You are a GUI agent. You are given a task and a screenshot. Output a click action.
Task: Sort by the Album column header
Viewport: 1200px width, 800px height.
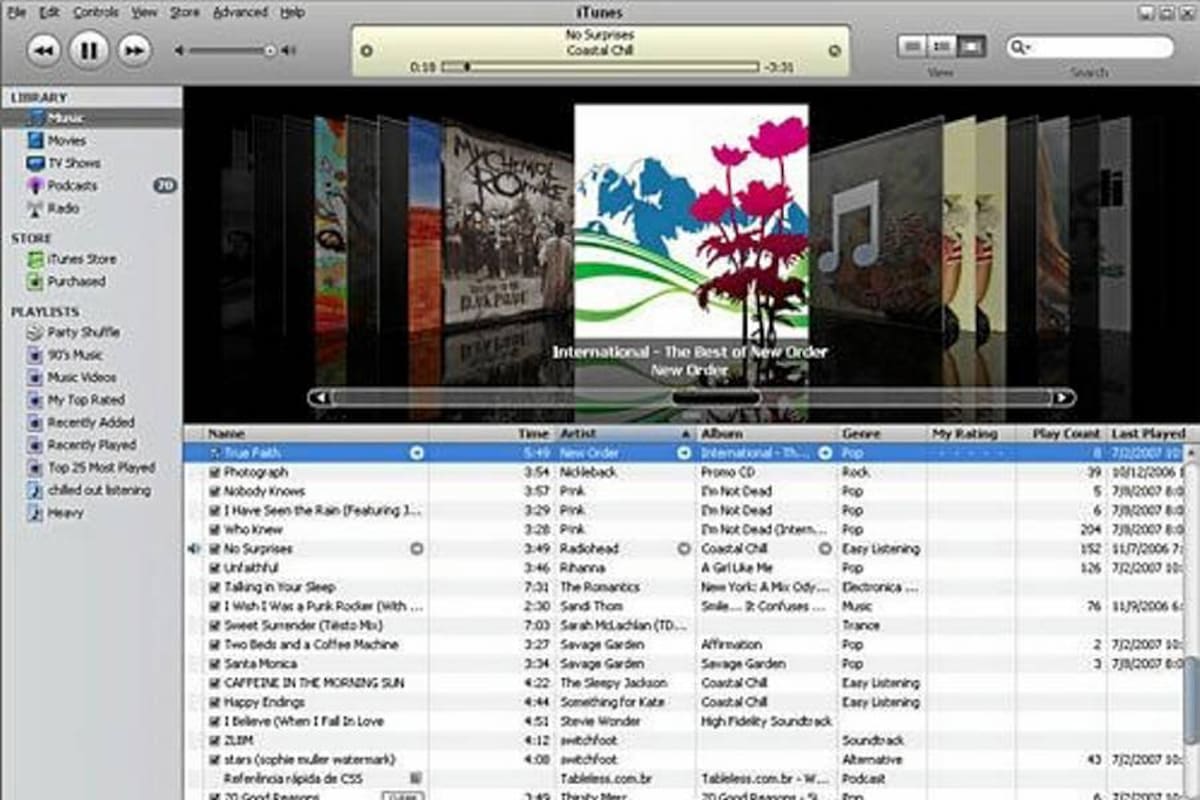point(766,434)
